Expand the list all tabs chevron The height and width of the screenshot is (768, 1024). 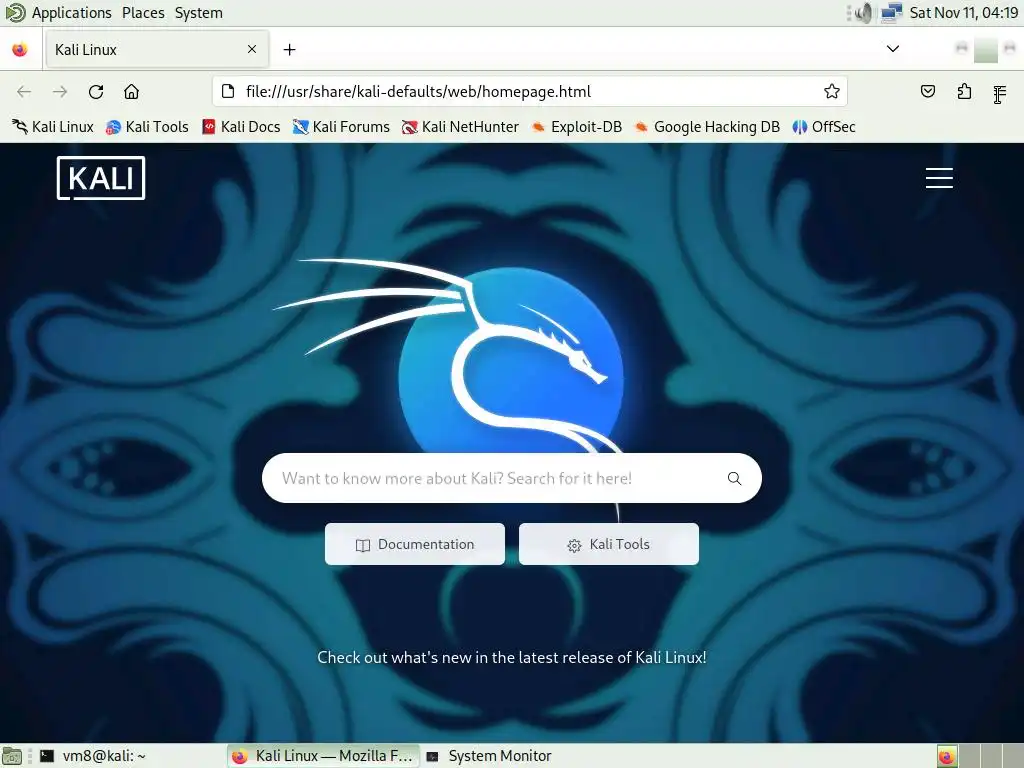coord(893,49)
